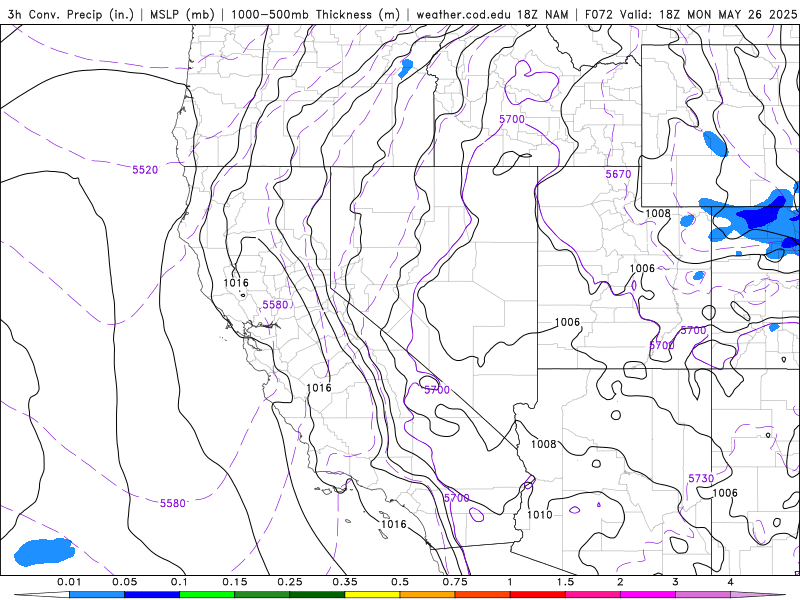Click '1000-500mb Thickness (m)' in the header
Viewport: 800px width, 600px height.
pos(315,14)
